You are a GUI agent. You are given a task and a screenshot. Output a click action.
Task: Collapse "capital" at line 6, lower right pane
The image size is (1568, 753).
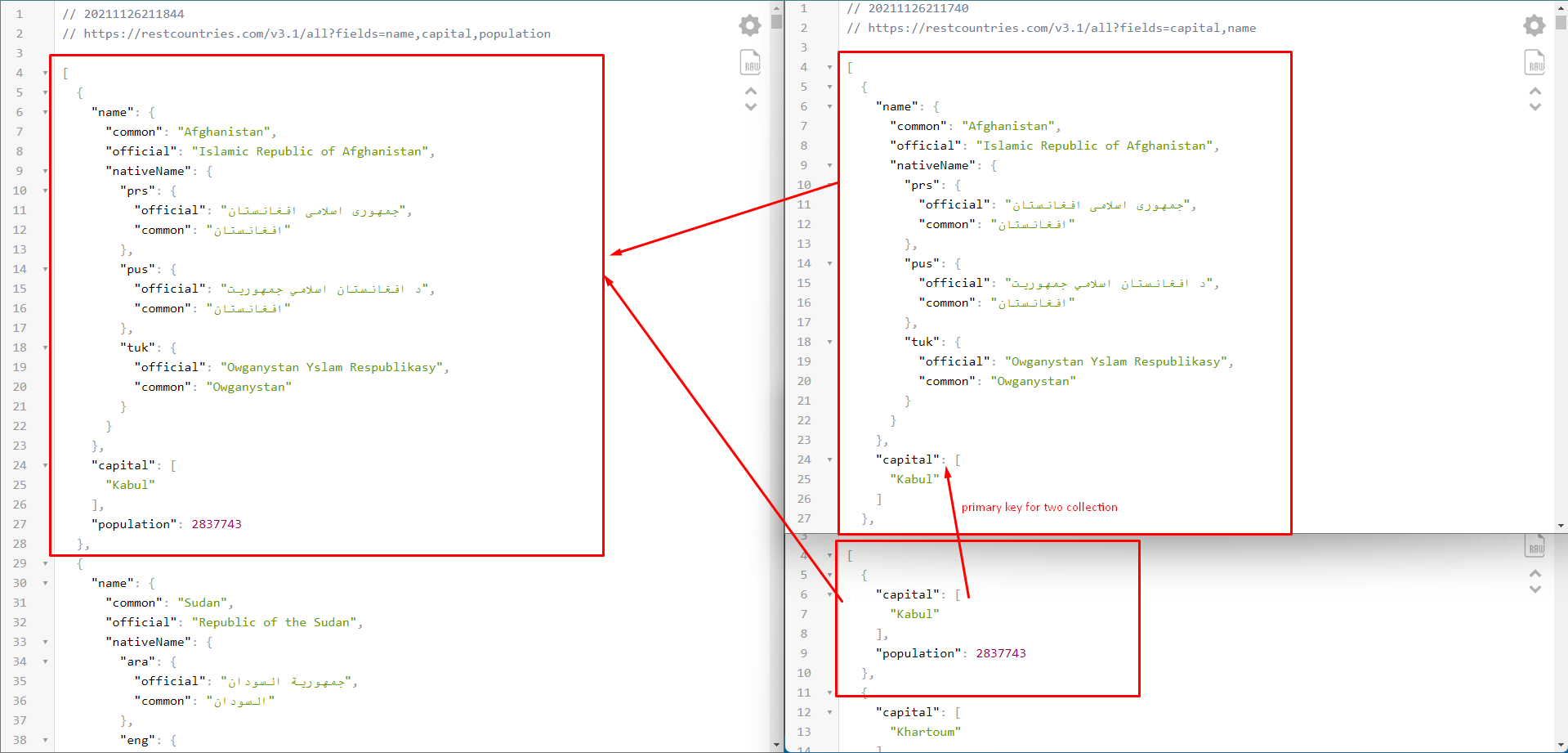(829, 594)
